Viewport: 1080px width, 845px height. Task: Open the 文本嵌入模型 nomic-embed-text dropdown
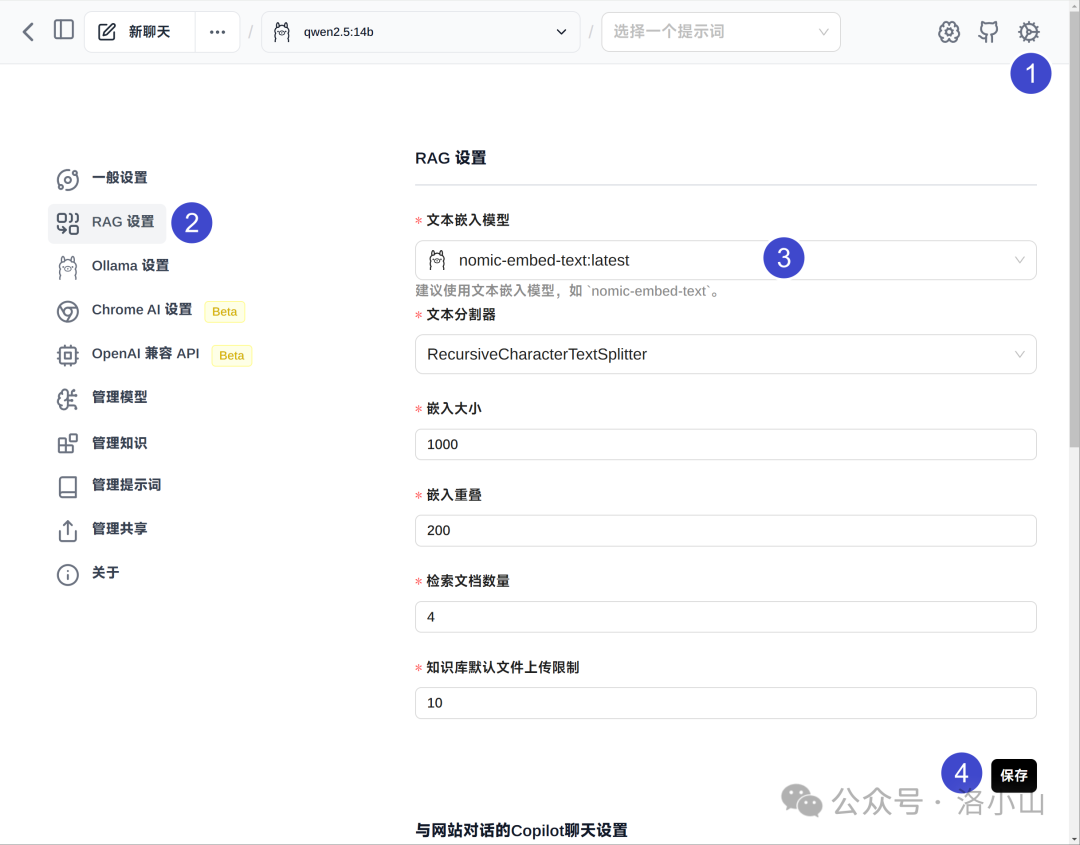[x=725, y=260]
